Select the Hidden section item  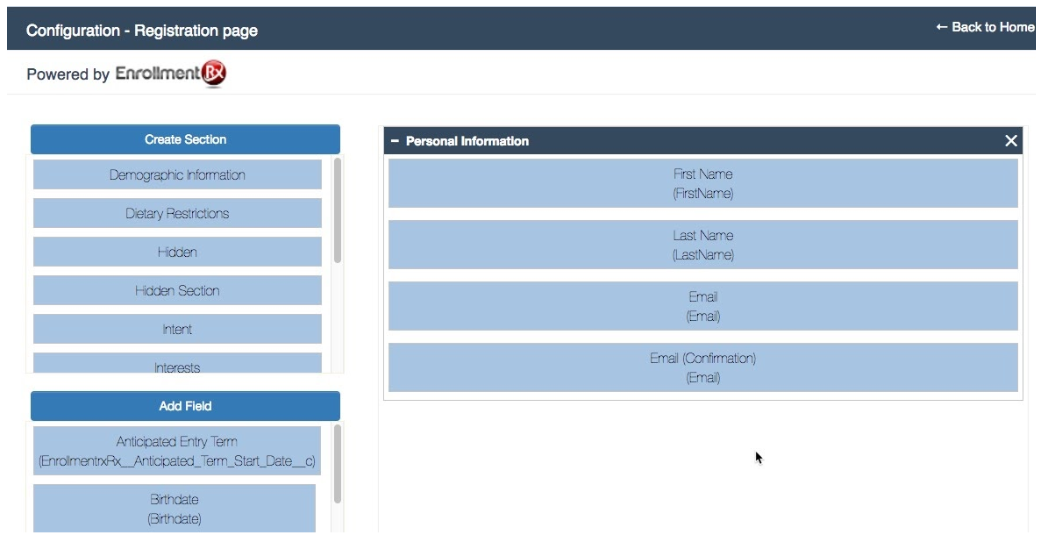pyautogui.click(x=177, y=252)
